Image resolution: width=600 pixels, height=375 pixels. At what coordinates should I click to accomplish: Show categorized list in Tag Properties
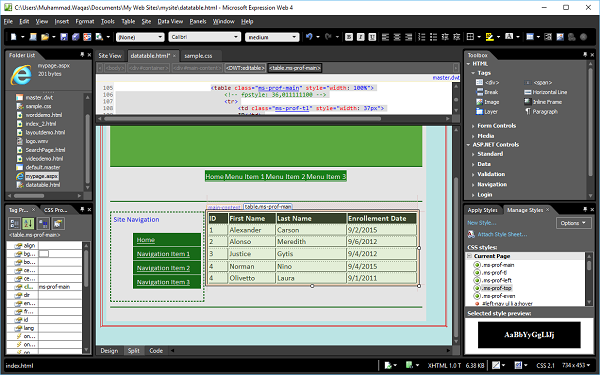(14, 223)
